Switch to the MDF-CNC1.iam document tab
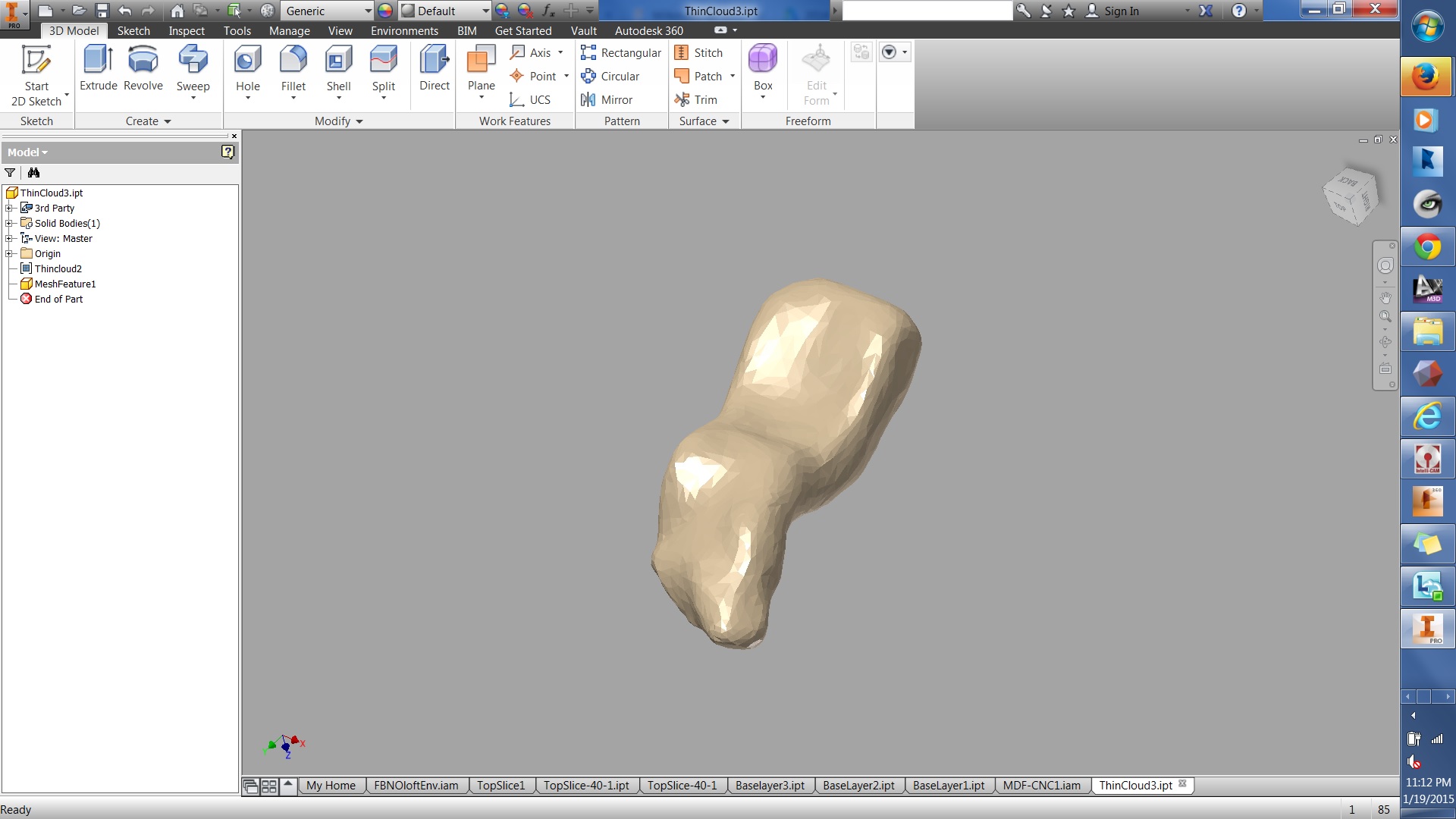Viewport: 1456px width, 819px height. coord(1042,786)
